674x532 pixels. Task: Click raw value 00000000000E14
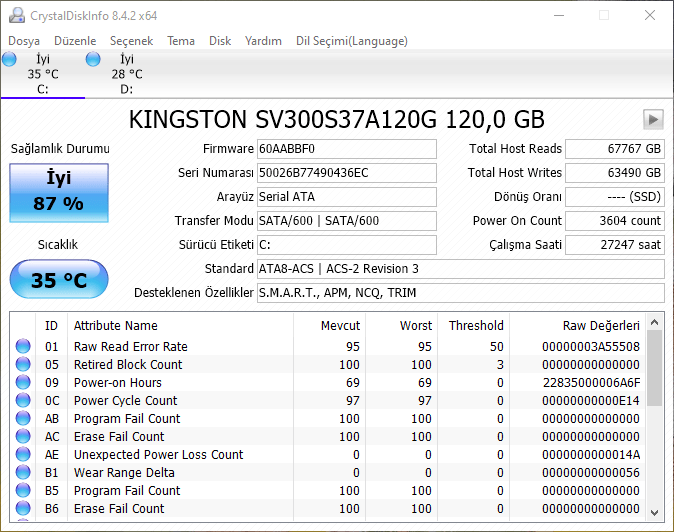[x=591, y=401]
